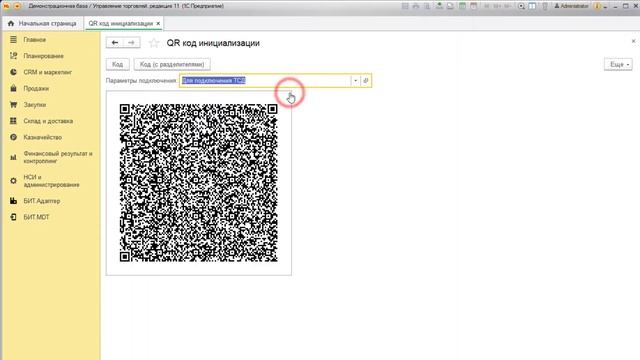Open the yellow info icon in title bar
The width and height of the screenshot is (640, 360).
point(597,6)
